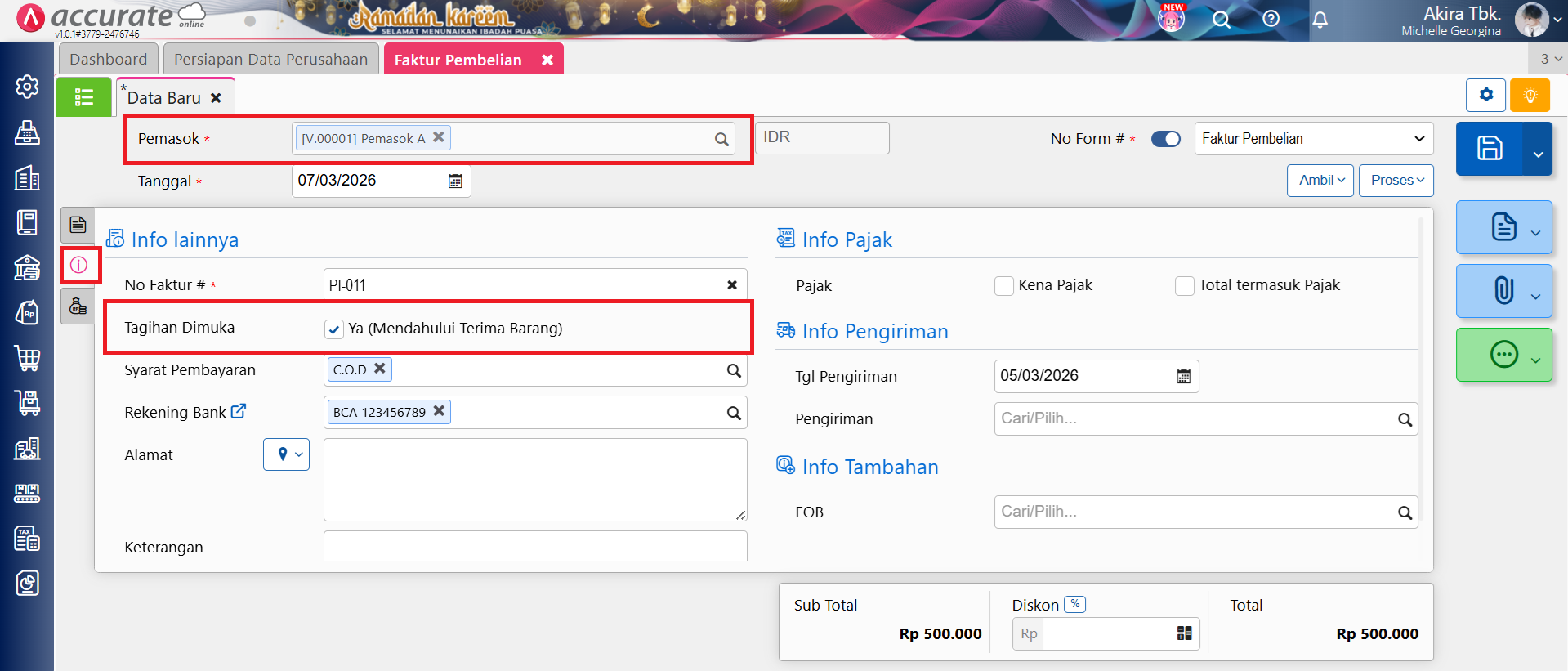Expand the Proses dropdown menu
Screen dimensions: 1568x671
click(1396, 181)
